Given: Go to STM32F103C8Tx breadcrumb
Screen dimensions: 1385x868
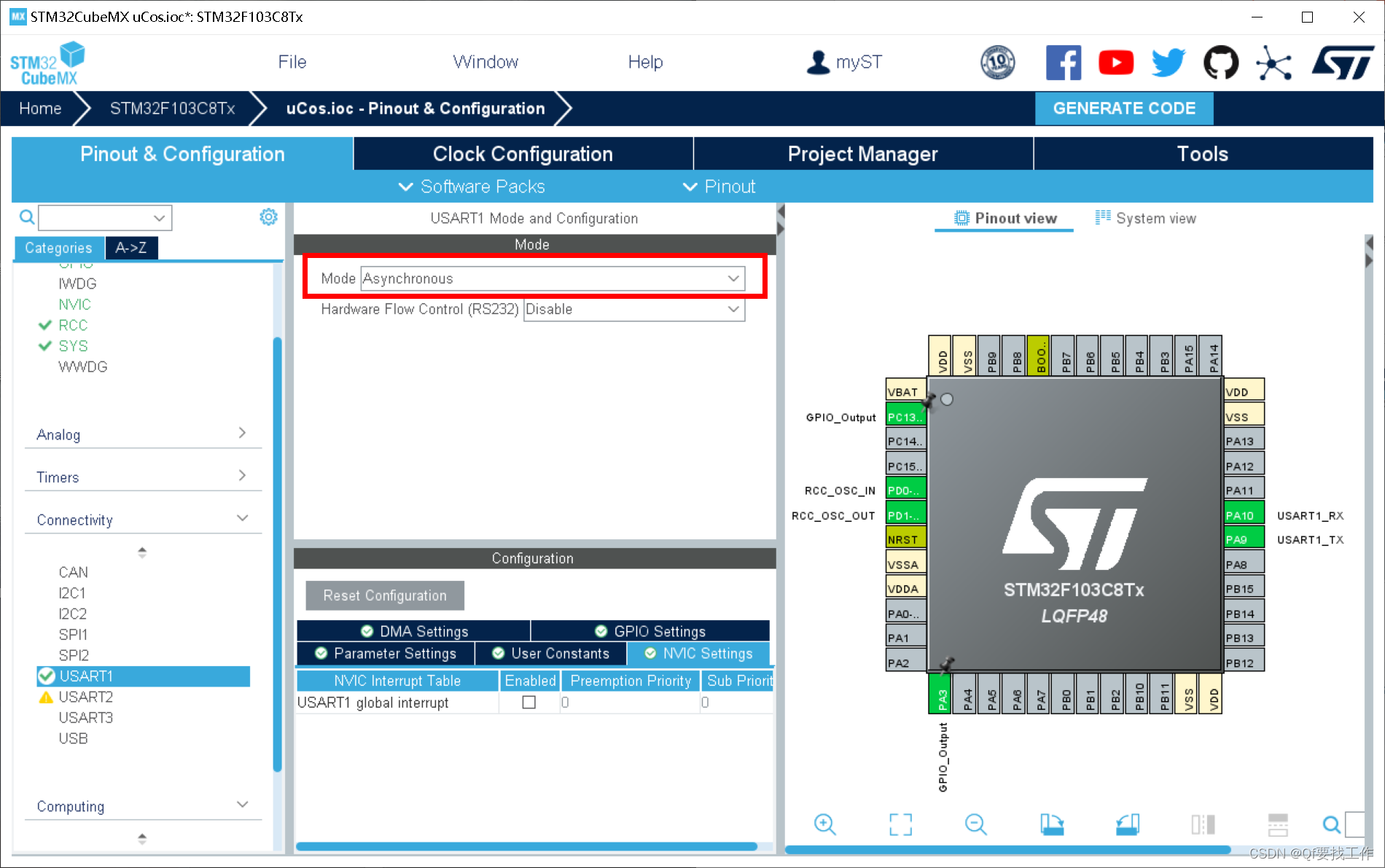Looking at the screenshot, I should (x=172, y=109).
